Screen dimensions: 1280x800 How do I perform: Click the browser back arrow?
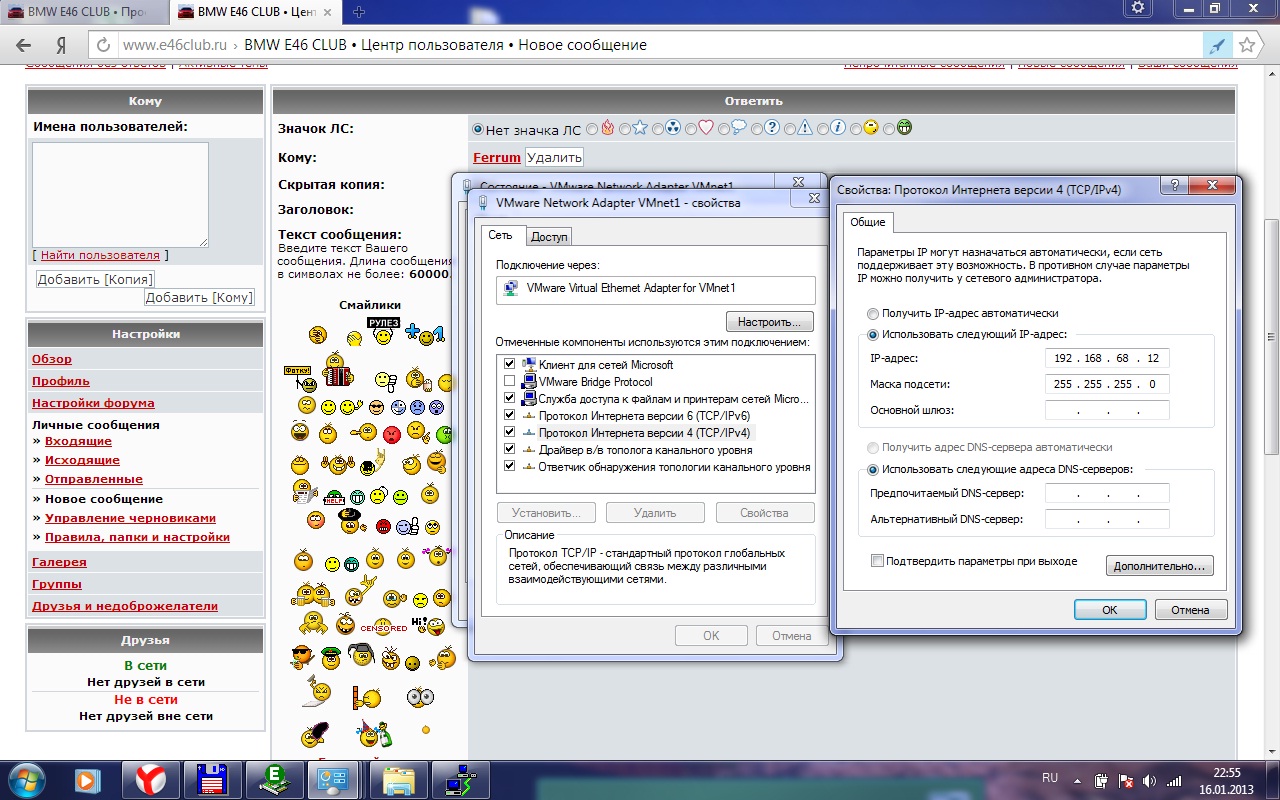pyautogui.click(x=24, y=45)
